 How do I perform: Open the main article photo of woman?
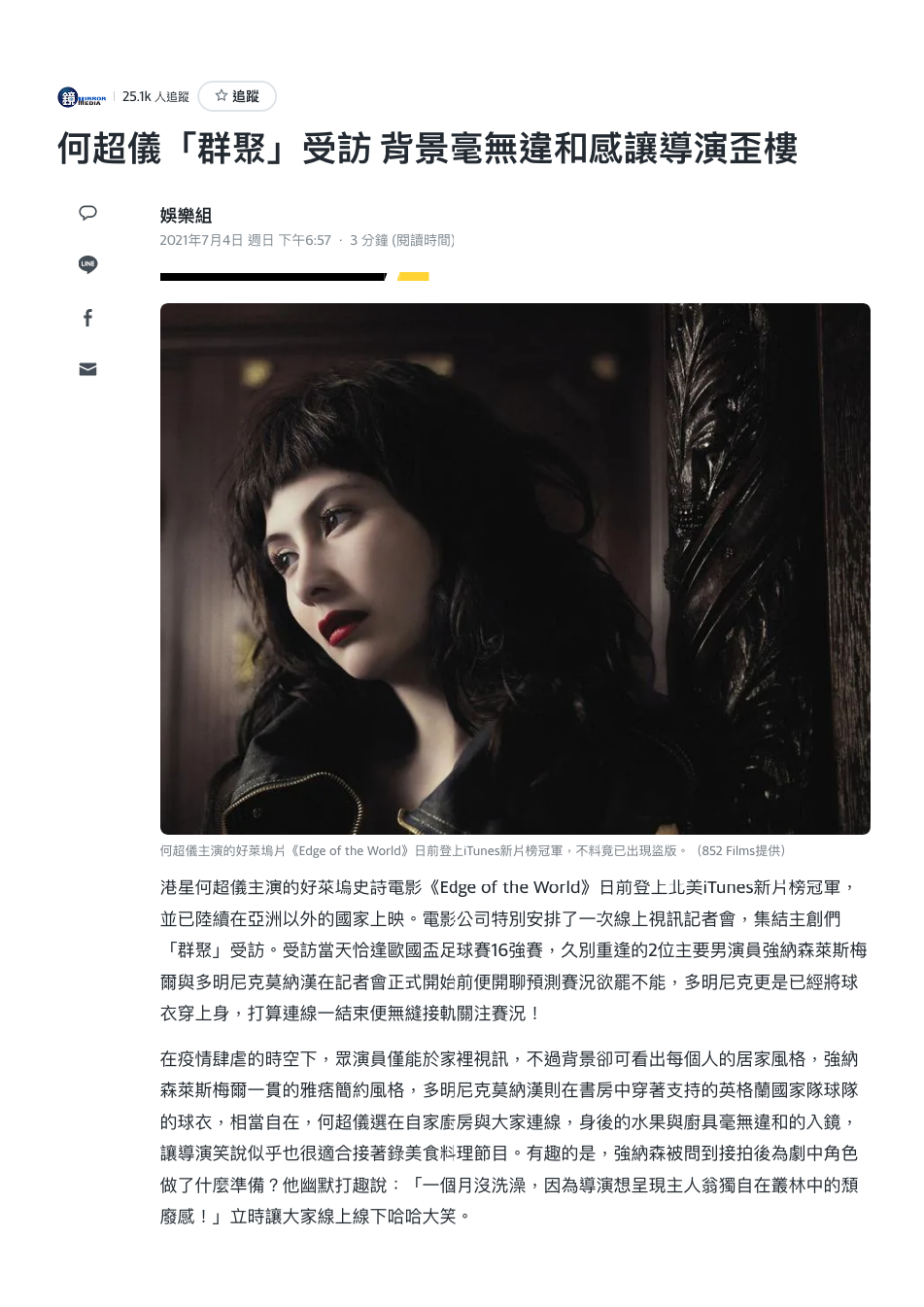pyautogui.click(x=515, y=568)
